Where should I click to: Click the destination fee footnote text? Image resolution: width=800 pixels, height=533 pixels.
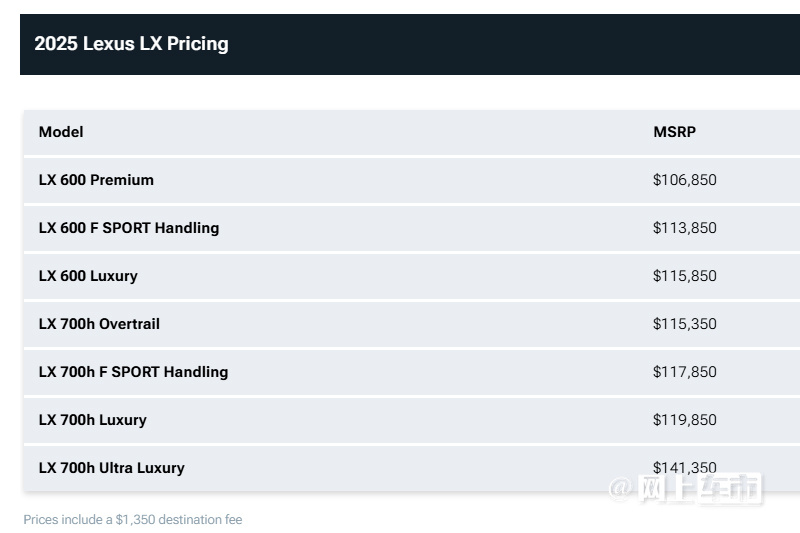point(133,520)
